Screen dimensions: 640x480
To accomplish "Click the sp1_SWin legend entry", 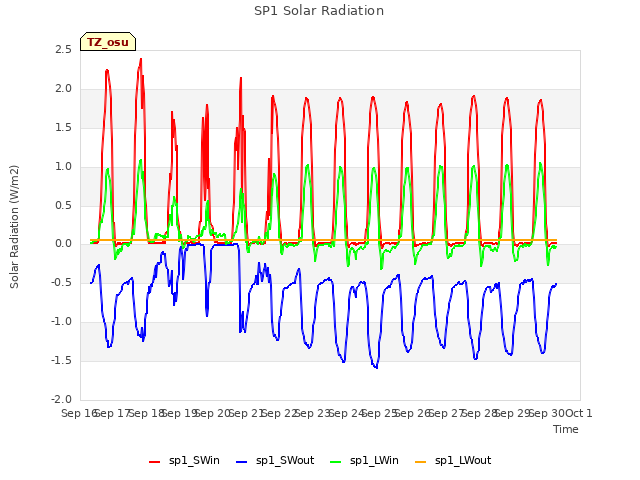I will click(x=184, y=461).
